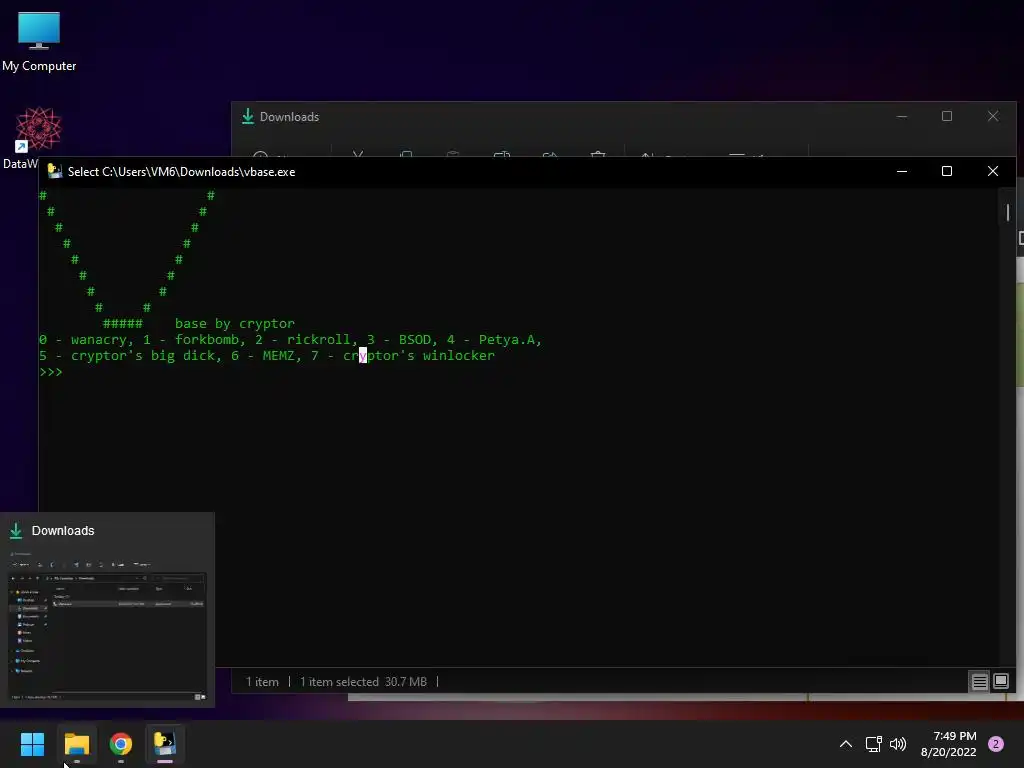Close the Downloads explorer window
Screen dimensions: 1024x768
(x=993, y=116)
